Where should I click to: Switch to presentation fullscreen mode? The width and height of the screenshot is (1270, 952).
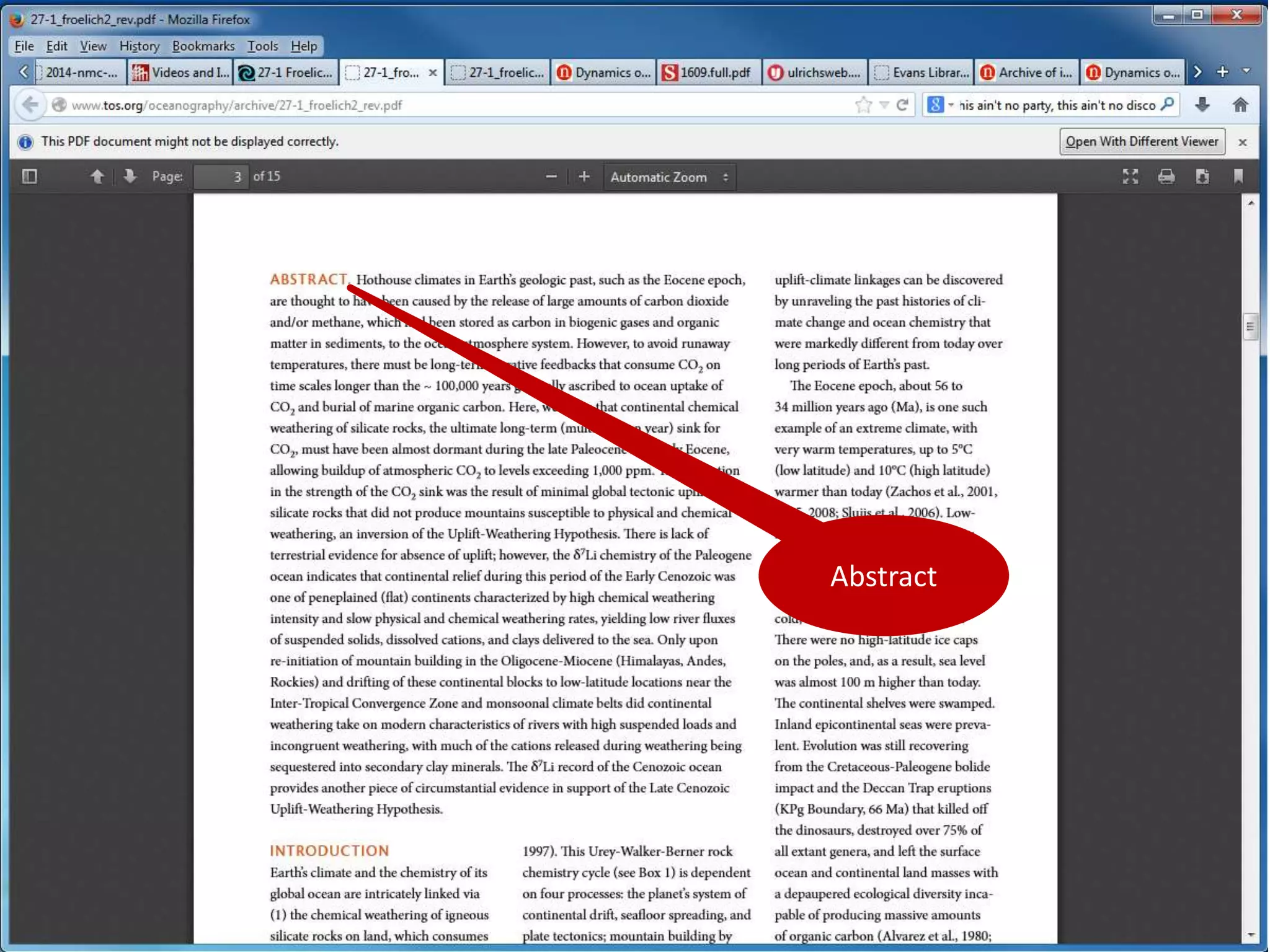point(1130,177)
